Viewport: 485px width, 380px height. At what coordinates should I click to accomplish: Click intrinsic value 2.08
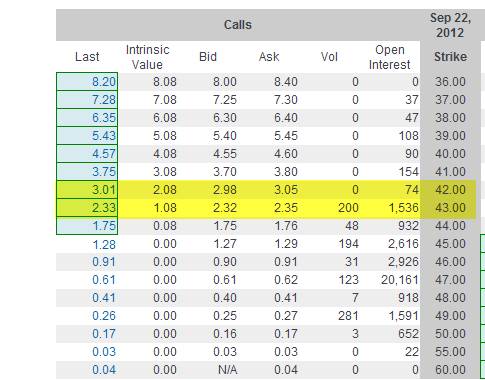pyautogui.click(x=165, y=190)
